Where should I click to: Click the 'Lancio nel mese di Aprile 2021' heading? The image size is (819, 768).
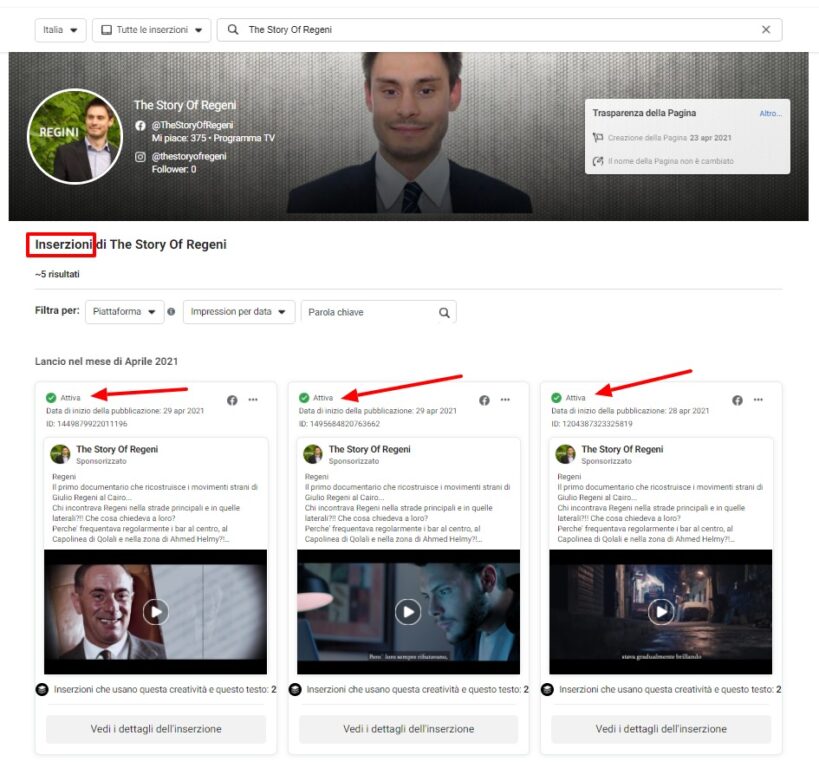[x=107, y=362]
